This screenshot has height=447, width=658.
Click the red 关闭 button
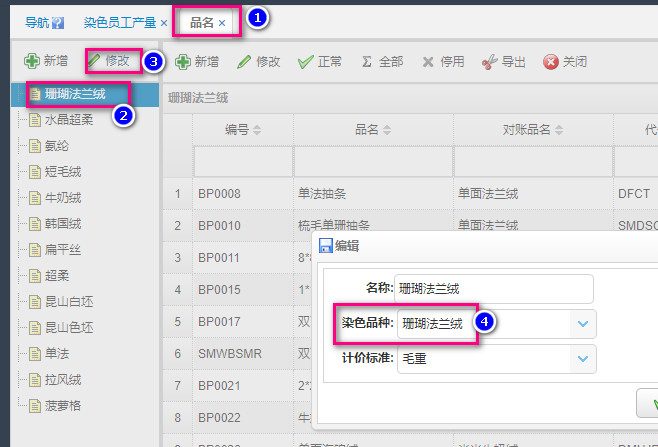565,62
